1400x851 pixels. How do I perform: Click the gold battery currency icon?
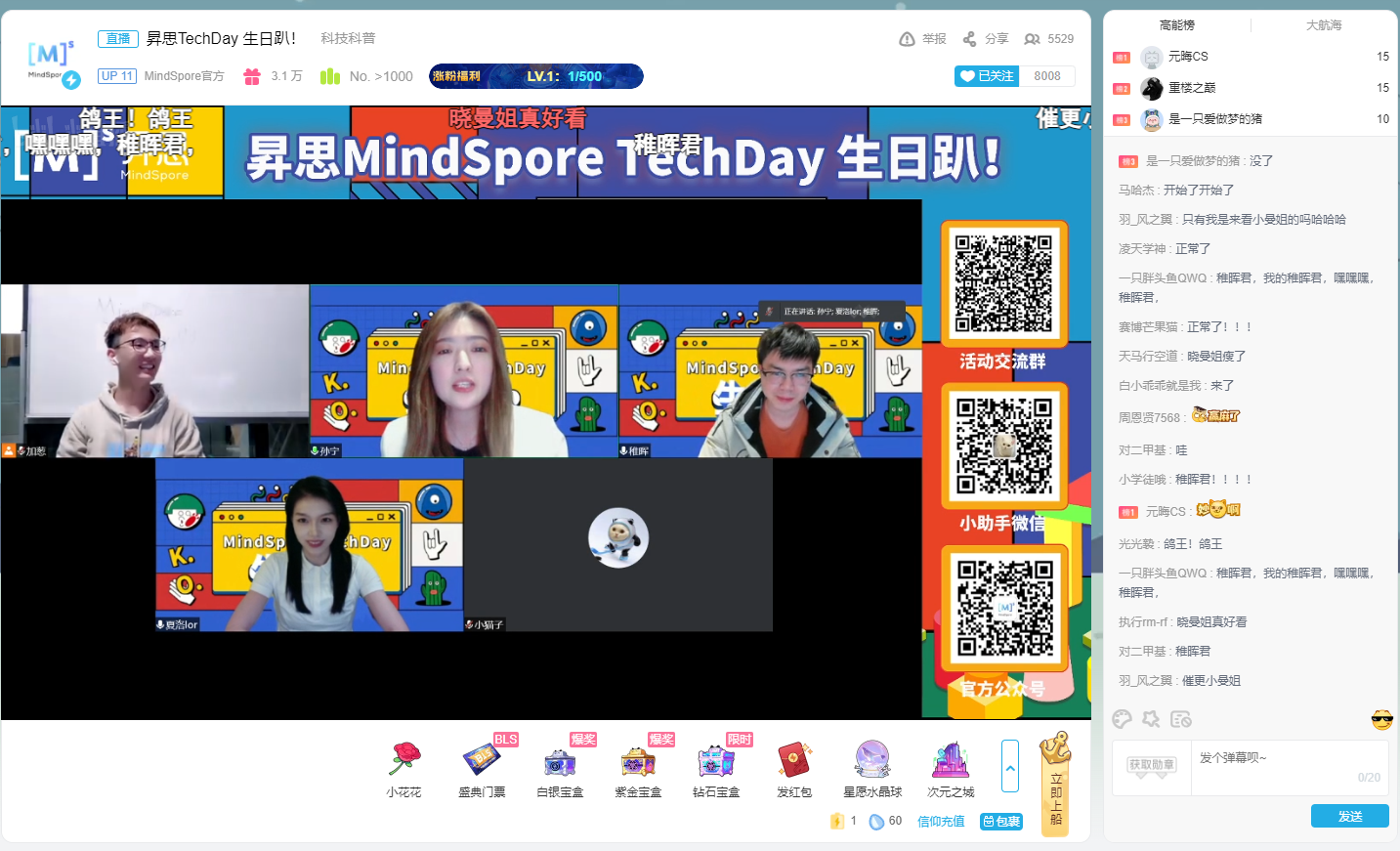coord(836,821)
